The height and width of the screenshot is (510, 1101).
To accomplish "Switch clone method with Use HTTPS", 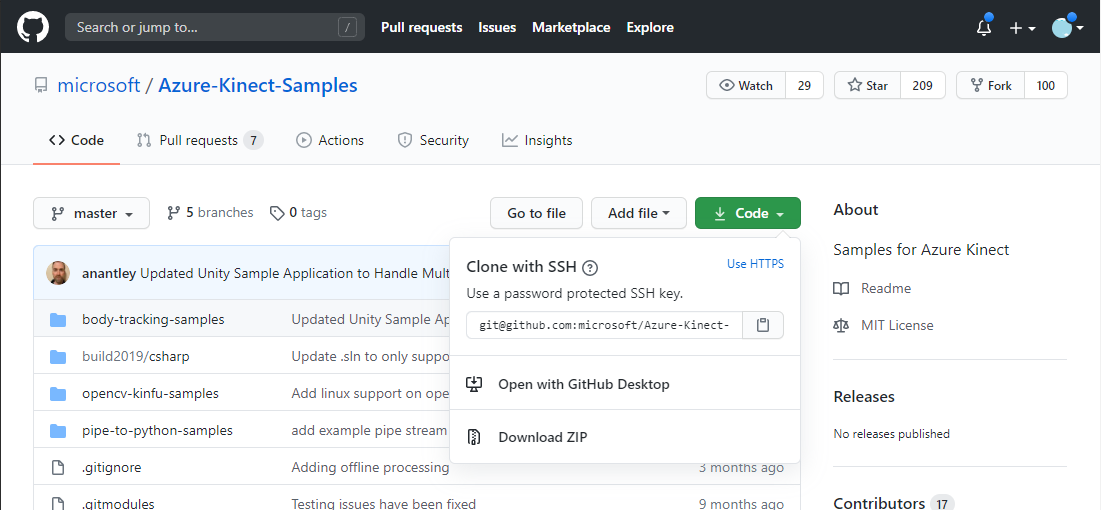I will tap(755, 264).
